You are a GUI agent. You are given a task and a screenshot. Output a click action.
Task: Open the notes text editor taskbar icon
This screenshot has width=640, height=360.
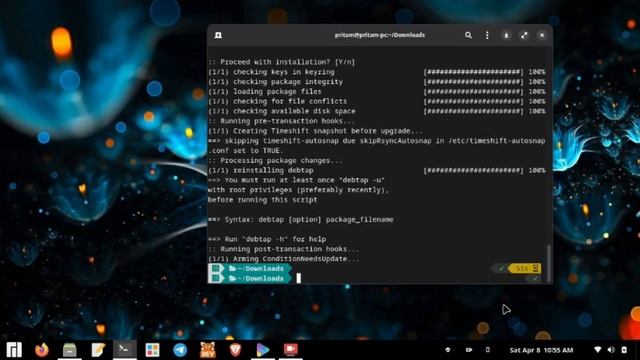(98, 350)
